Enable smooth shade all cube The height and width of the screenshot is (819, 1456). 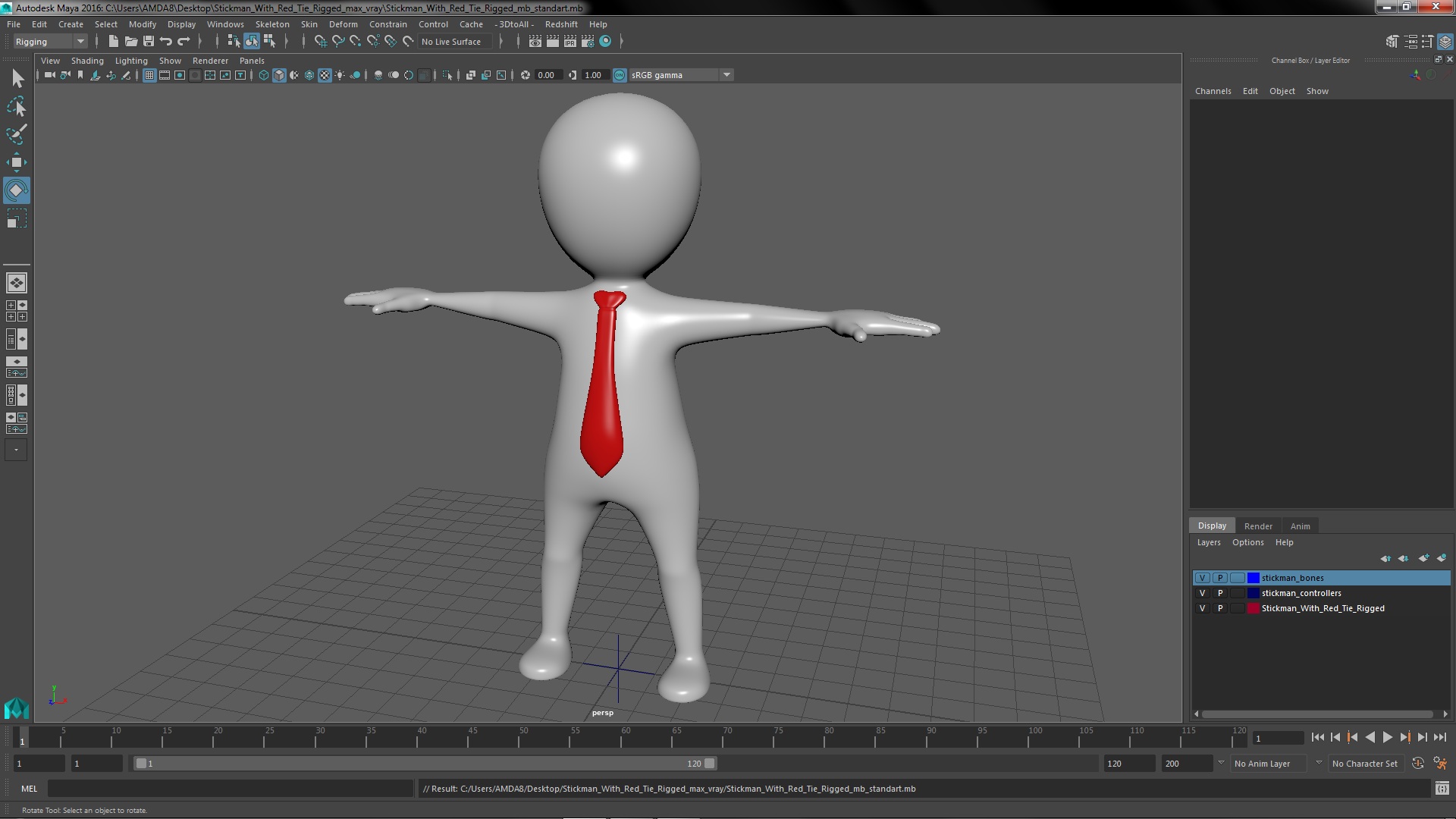click(279, 75)
